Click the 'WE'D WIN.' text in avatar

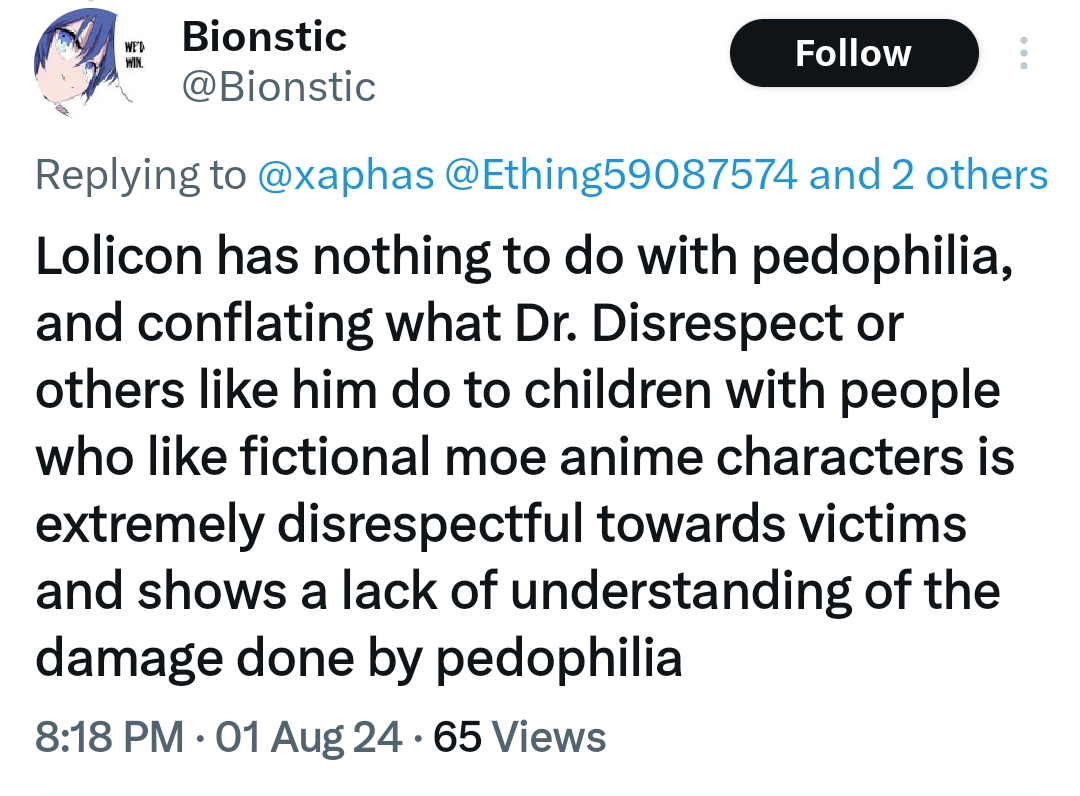[x=134, y=54]
